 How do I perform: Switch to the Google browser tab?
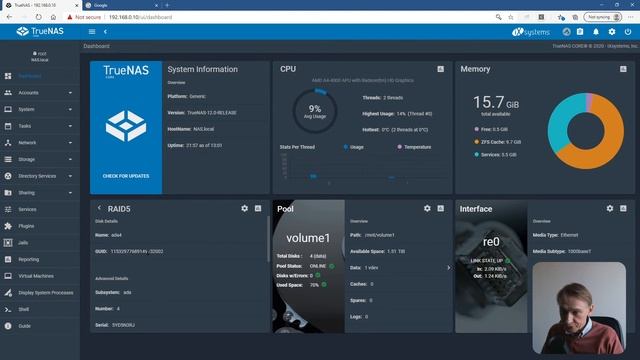[x=122, y=5]
